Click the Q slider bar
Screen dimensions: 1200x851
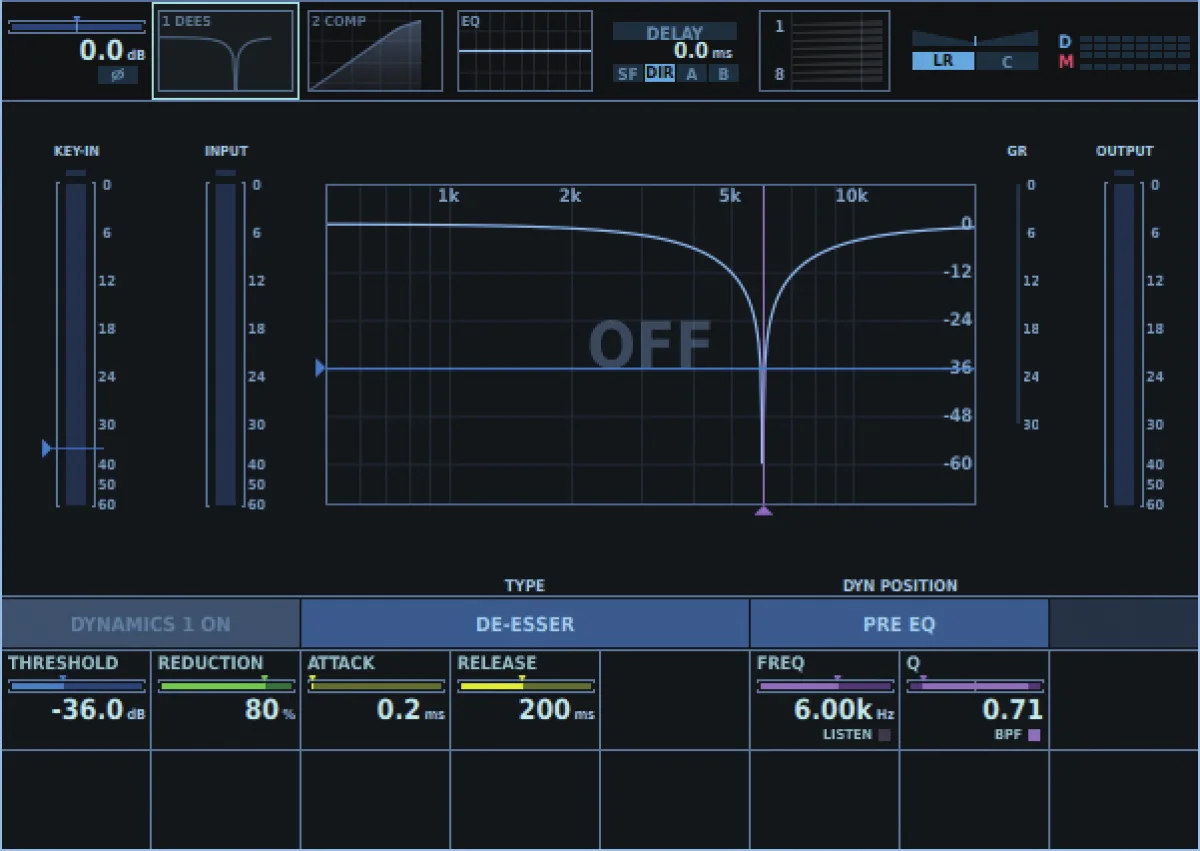[x=975, y=686]
